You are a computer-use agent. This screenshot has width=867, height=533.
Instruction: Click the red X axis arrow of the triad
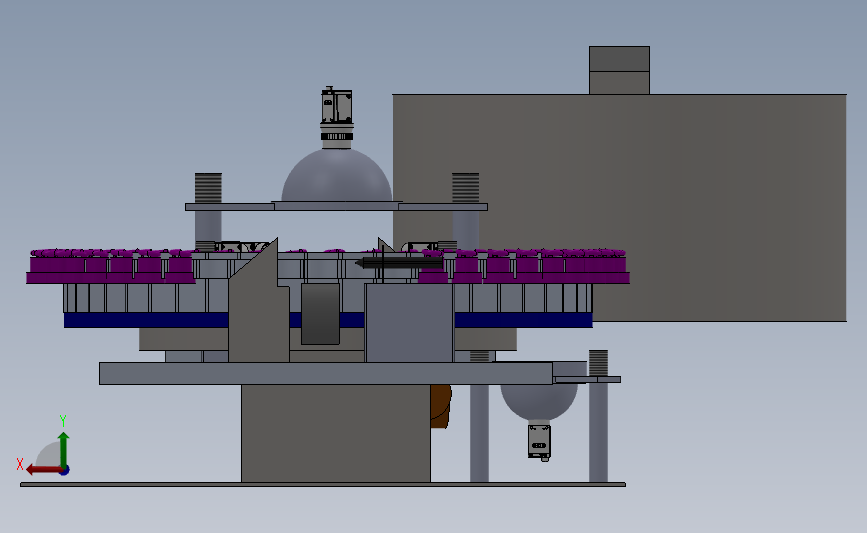[x=43, y=470]
